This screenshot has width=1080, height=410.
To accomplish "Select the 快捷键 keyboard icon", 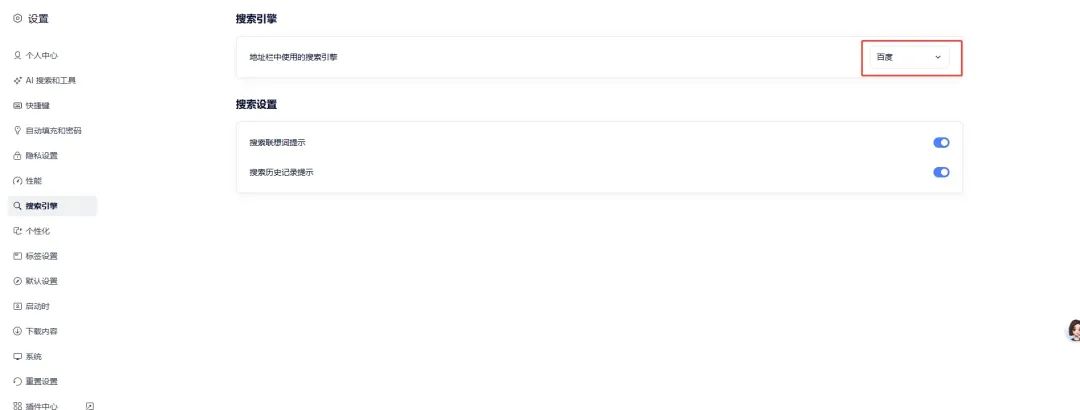I will pos(17,105).
